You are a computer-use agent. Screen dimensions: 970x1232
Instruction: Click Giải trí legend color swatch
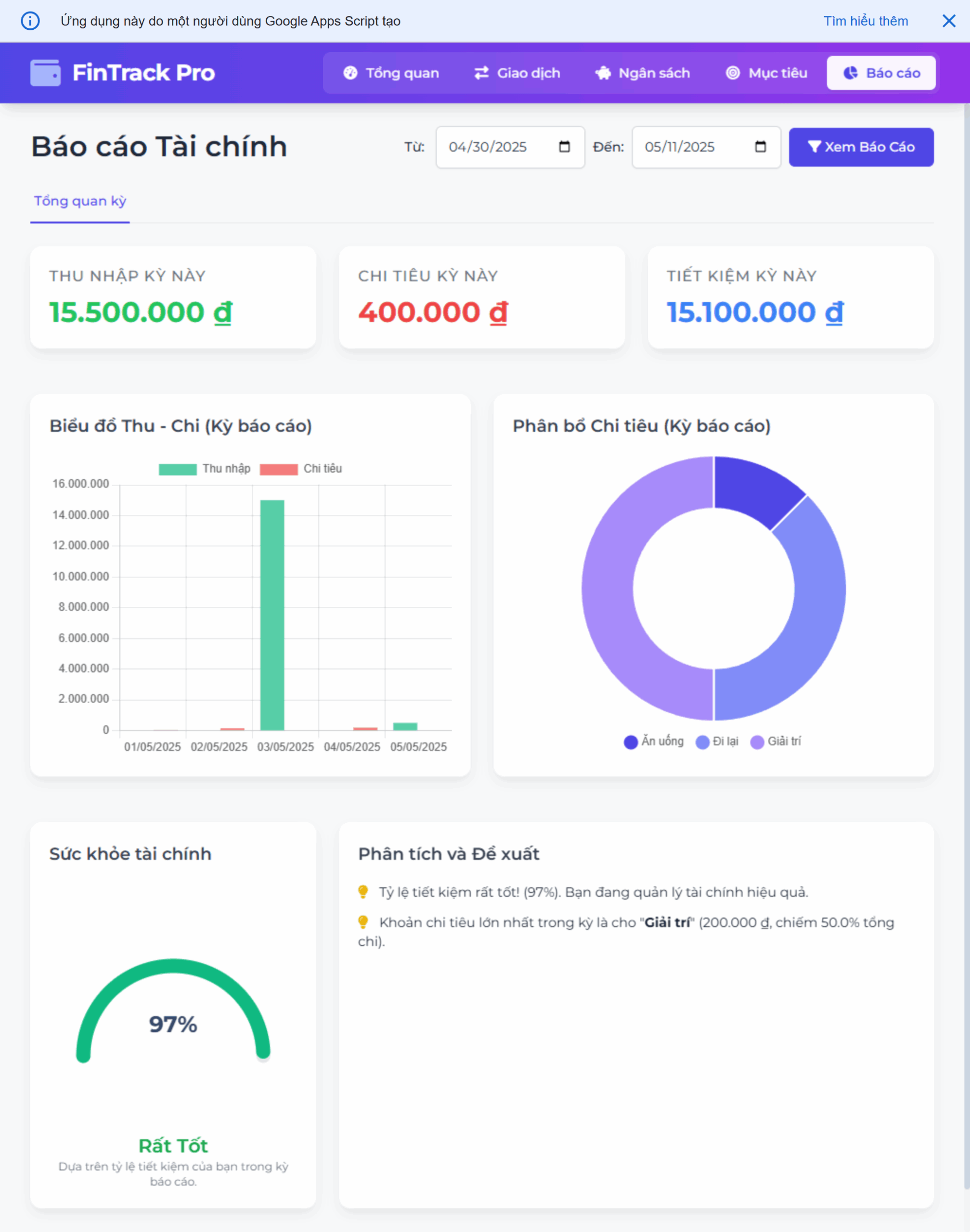(x=757, y=742)
